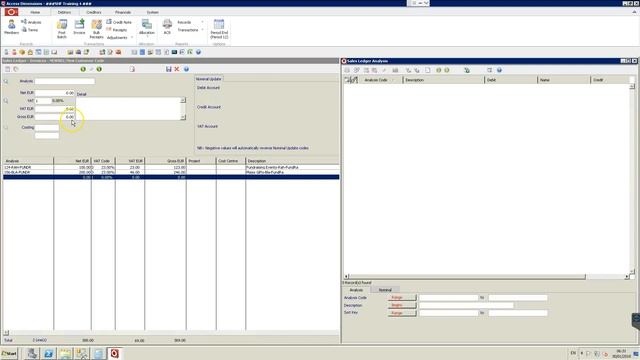This screenshot has height=360, width=640.
Task: Click the ACR printer icon
Action: [167, 27]
